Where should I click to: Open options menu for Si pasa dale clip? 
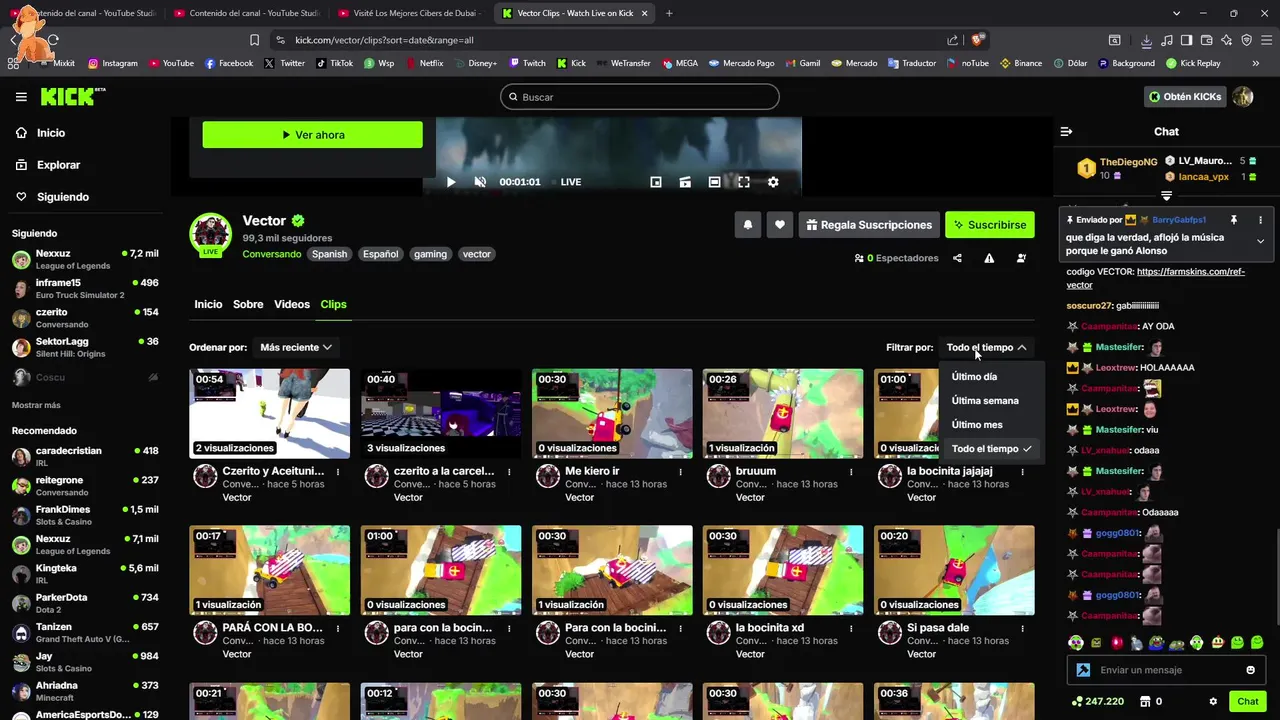[x=1022, y=629]
